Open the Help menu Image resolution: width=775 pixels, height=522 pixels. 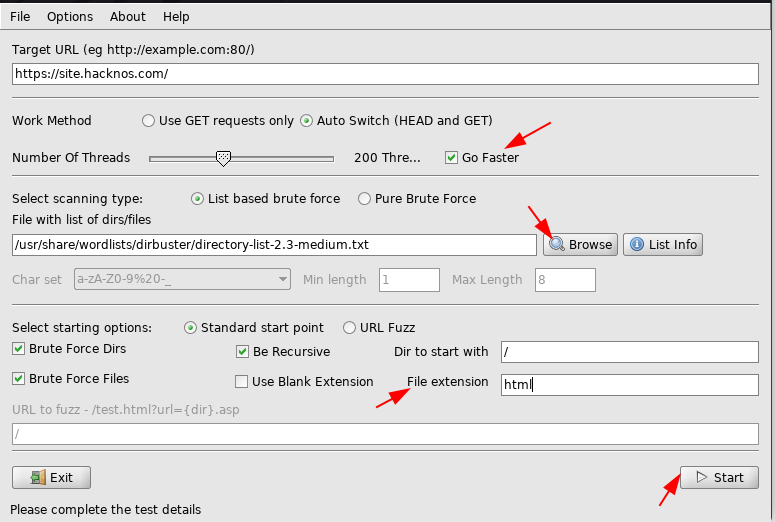point(176,17)
